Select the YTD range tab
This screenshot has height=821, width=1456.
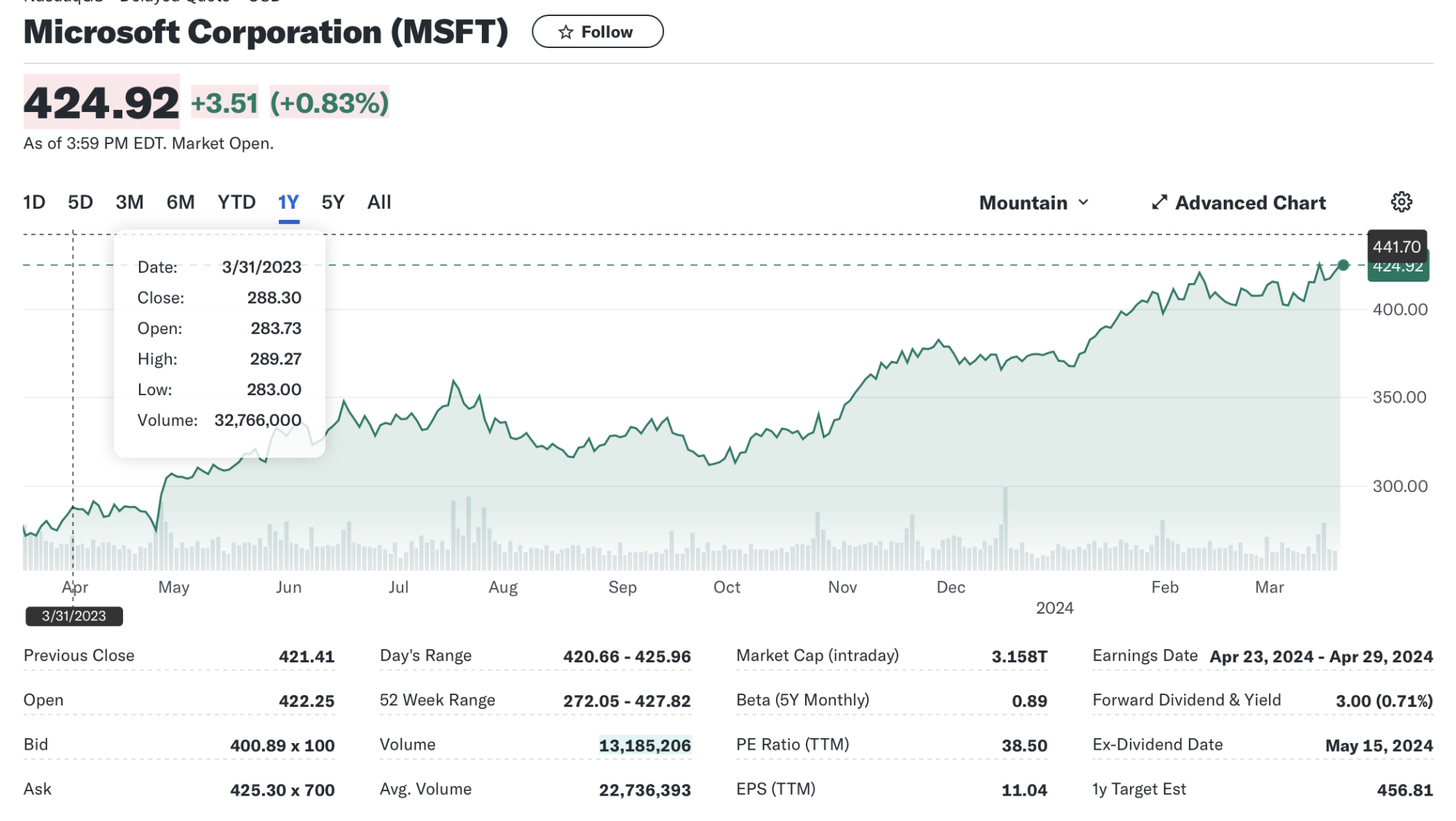237,202
